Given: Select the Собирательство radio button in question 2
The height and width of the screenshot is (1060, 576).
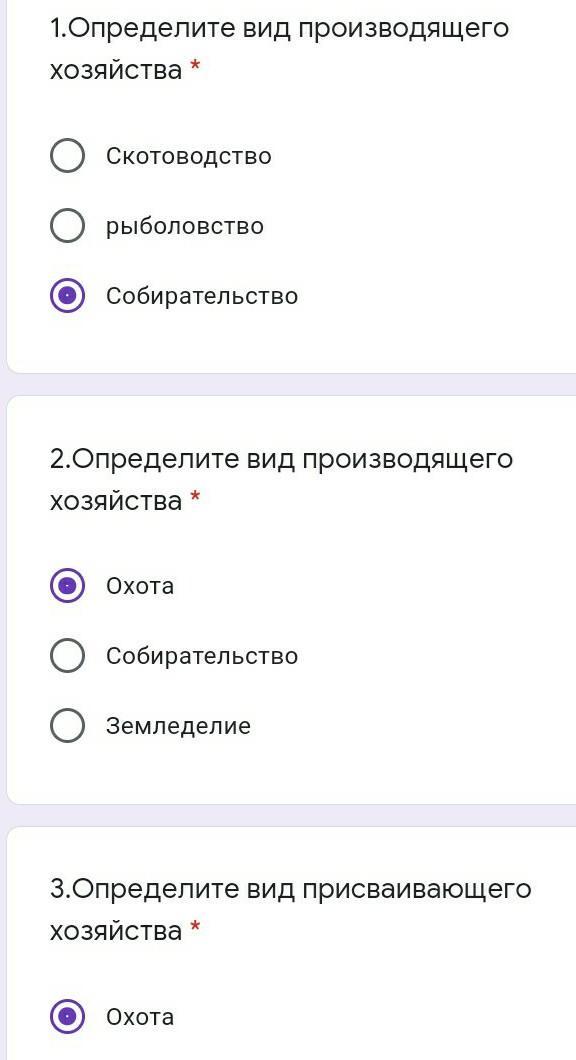Looking at the screenshot, I should pos(68,656).
